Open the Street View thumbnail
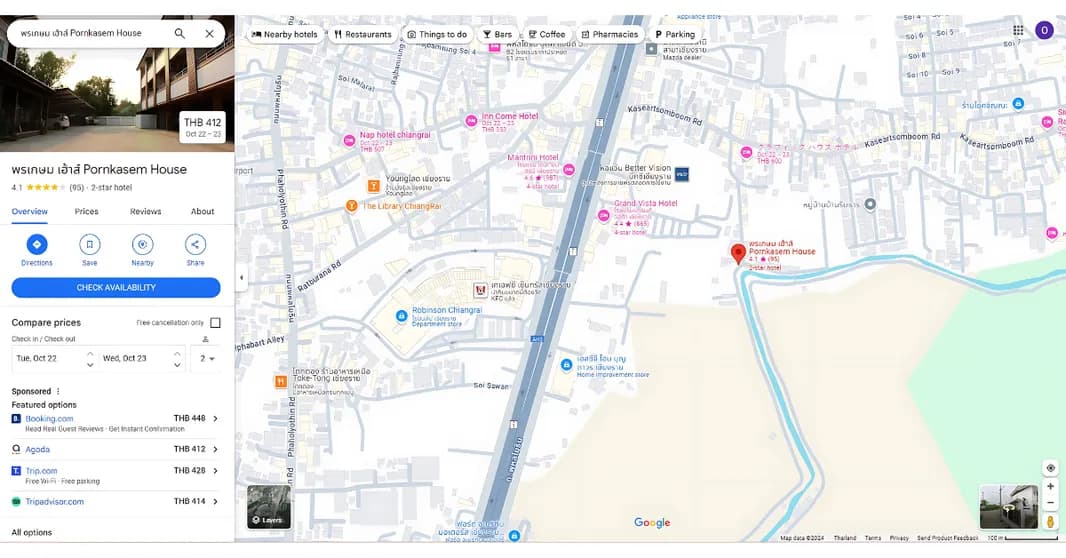The height and width of the screenshot is (558, 1066). [1008, 506]
